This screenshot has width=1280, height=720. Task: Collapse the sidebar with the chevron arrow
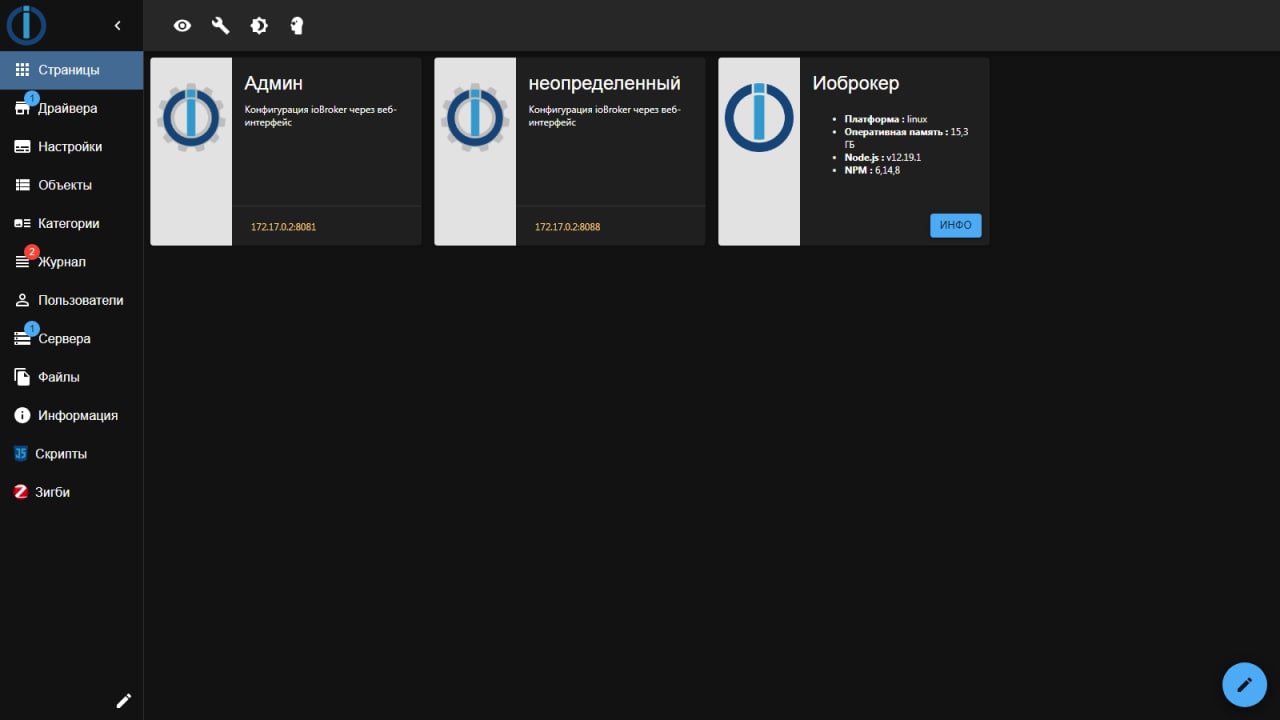pos(118,25)
